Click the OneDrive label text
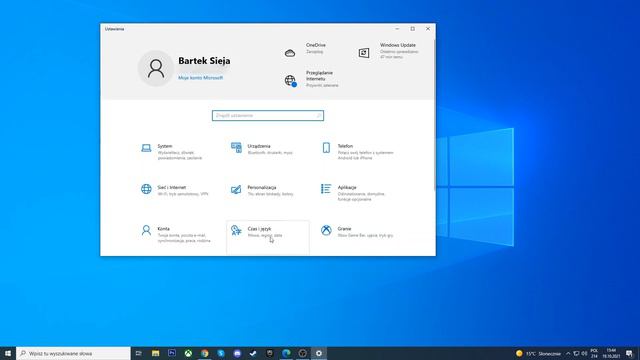Image resolution: width=640 pixels, height=360 pixels. pyautogui.click(x=316, y=45)
